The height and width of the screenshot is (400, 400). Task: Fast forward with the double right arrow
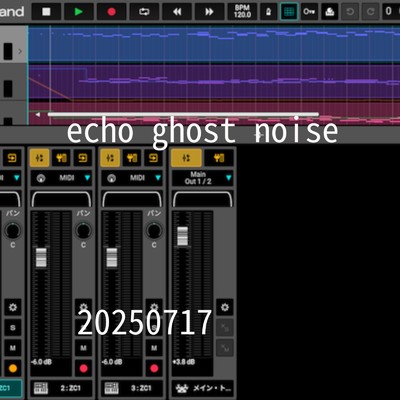tap(209, 12)
